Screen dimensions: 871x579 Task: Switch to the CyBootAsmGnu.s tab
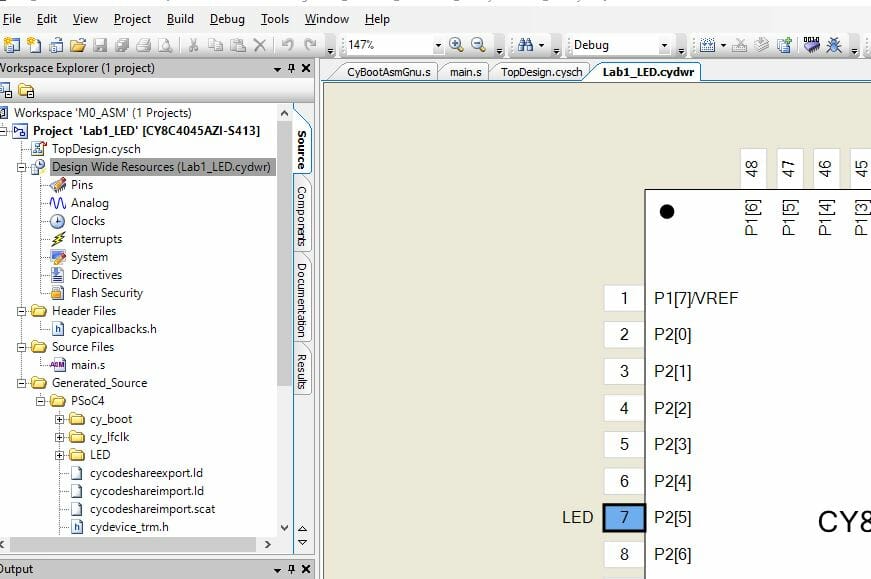point(388,72)
